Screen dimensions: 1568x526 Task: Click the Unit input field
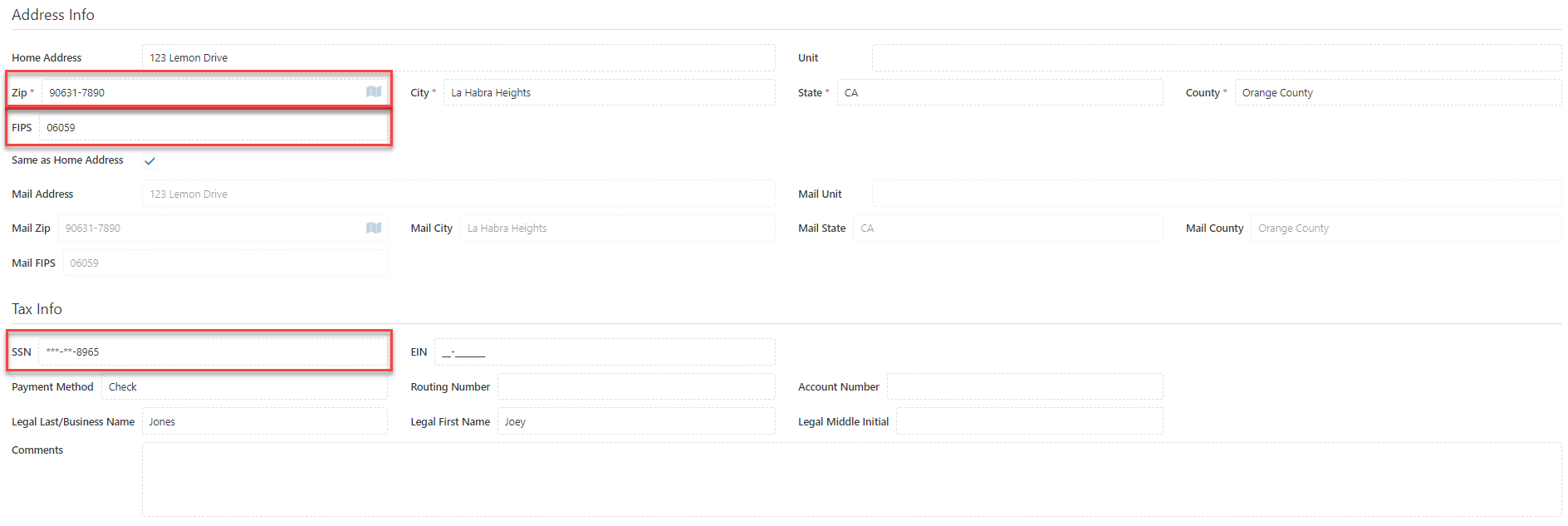click(1217, 57)
